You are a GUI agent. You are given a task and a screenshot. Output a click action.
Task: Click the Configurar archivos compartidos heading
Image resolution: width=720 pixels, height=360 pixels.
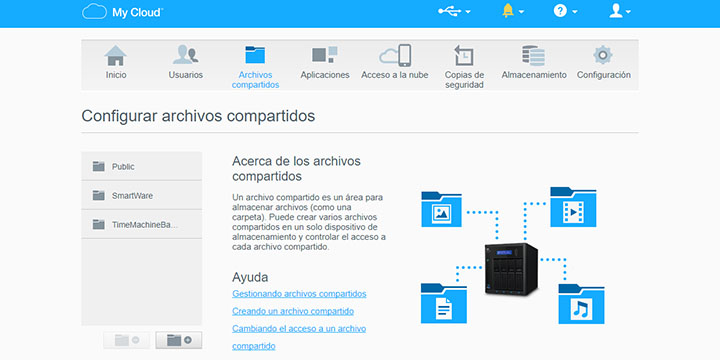pos(198,116)
